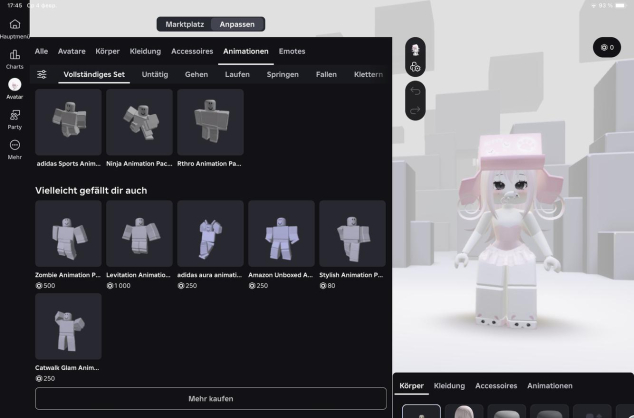634x418 pixels.
Task: Click the filter sliders icon
Action: click(x=42, y=74)
